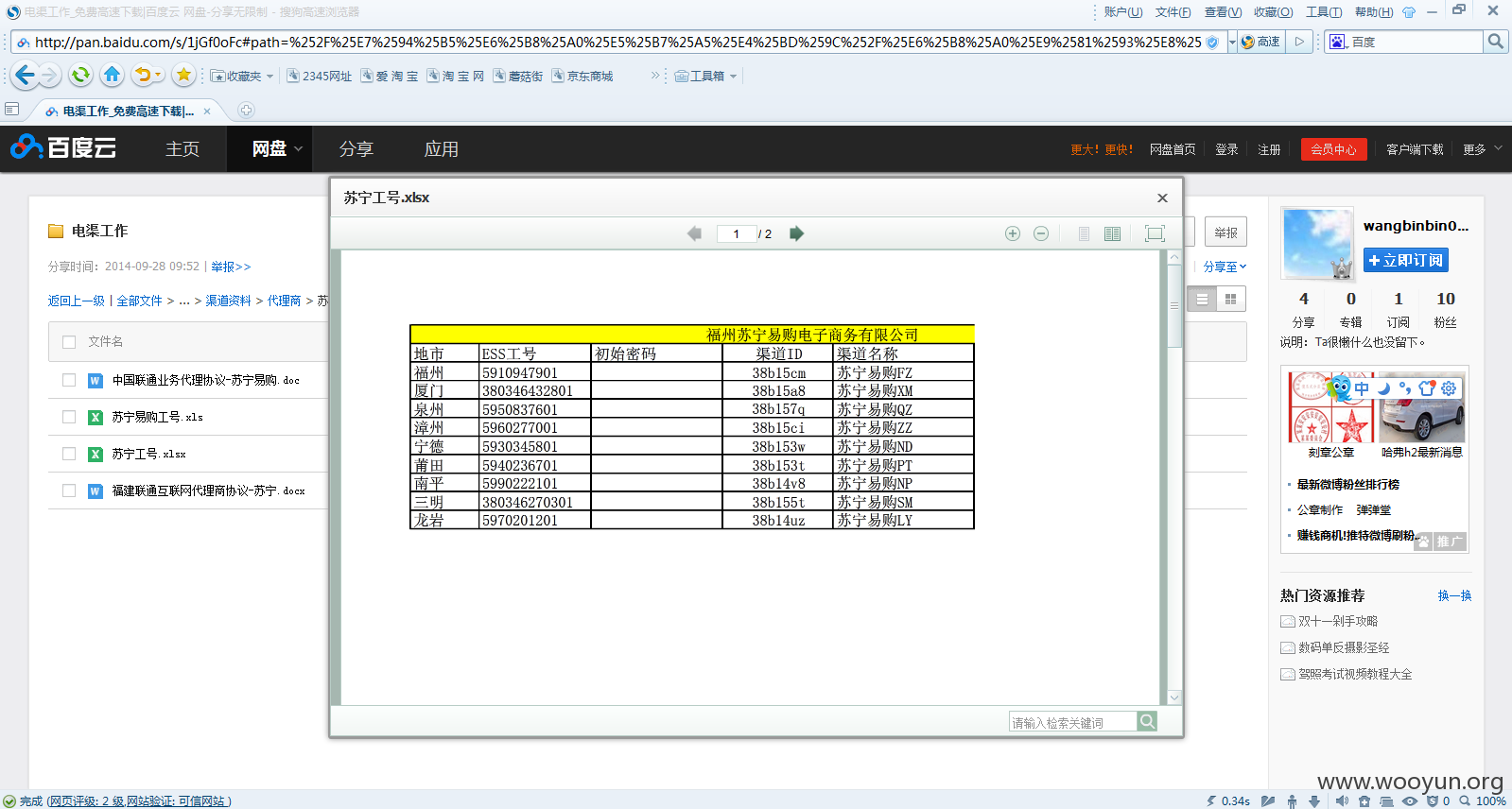Screen dimensions: 1512x809
Task: Click the 会员中心 button
Action: pyautogui.click(x=1333, y=149)
